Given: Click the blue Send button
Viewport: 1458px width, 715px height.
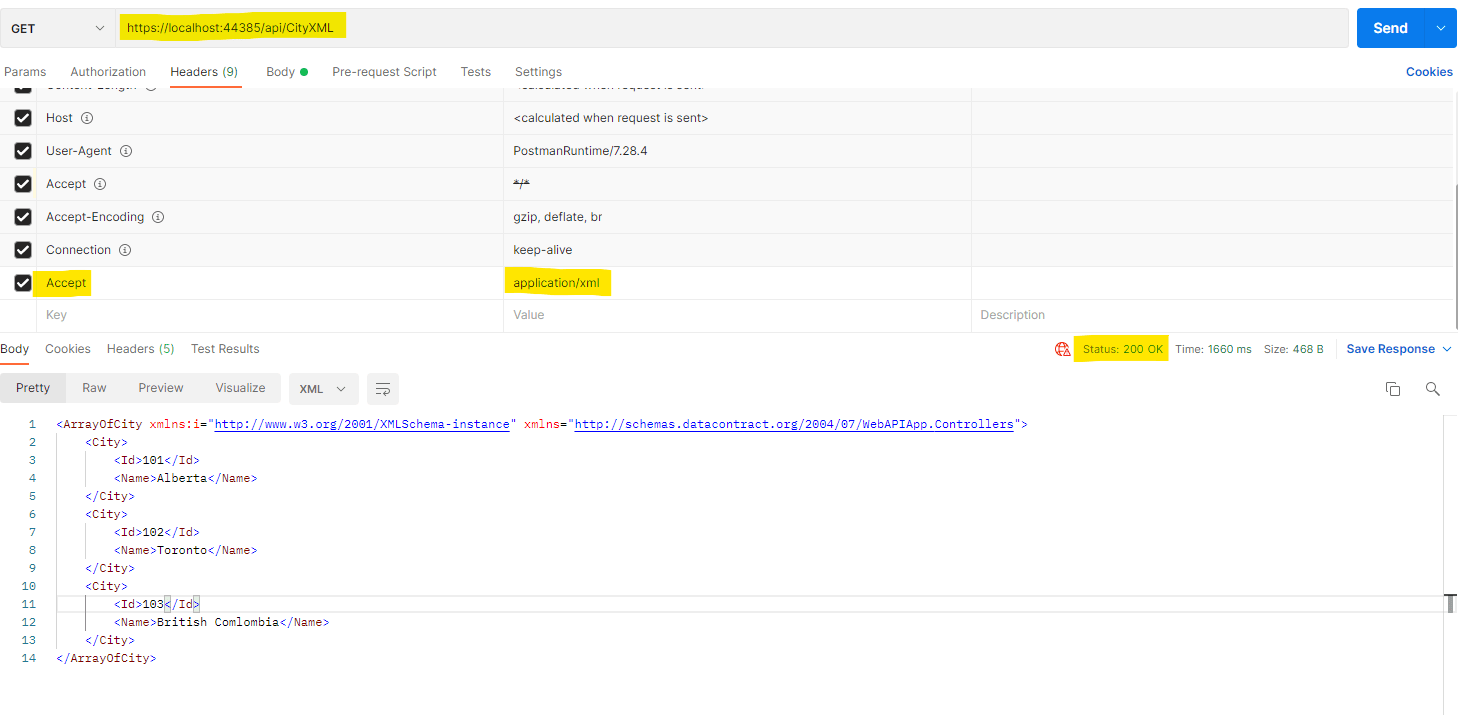Looking at the screenshot, I should tap(1390, 28).
